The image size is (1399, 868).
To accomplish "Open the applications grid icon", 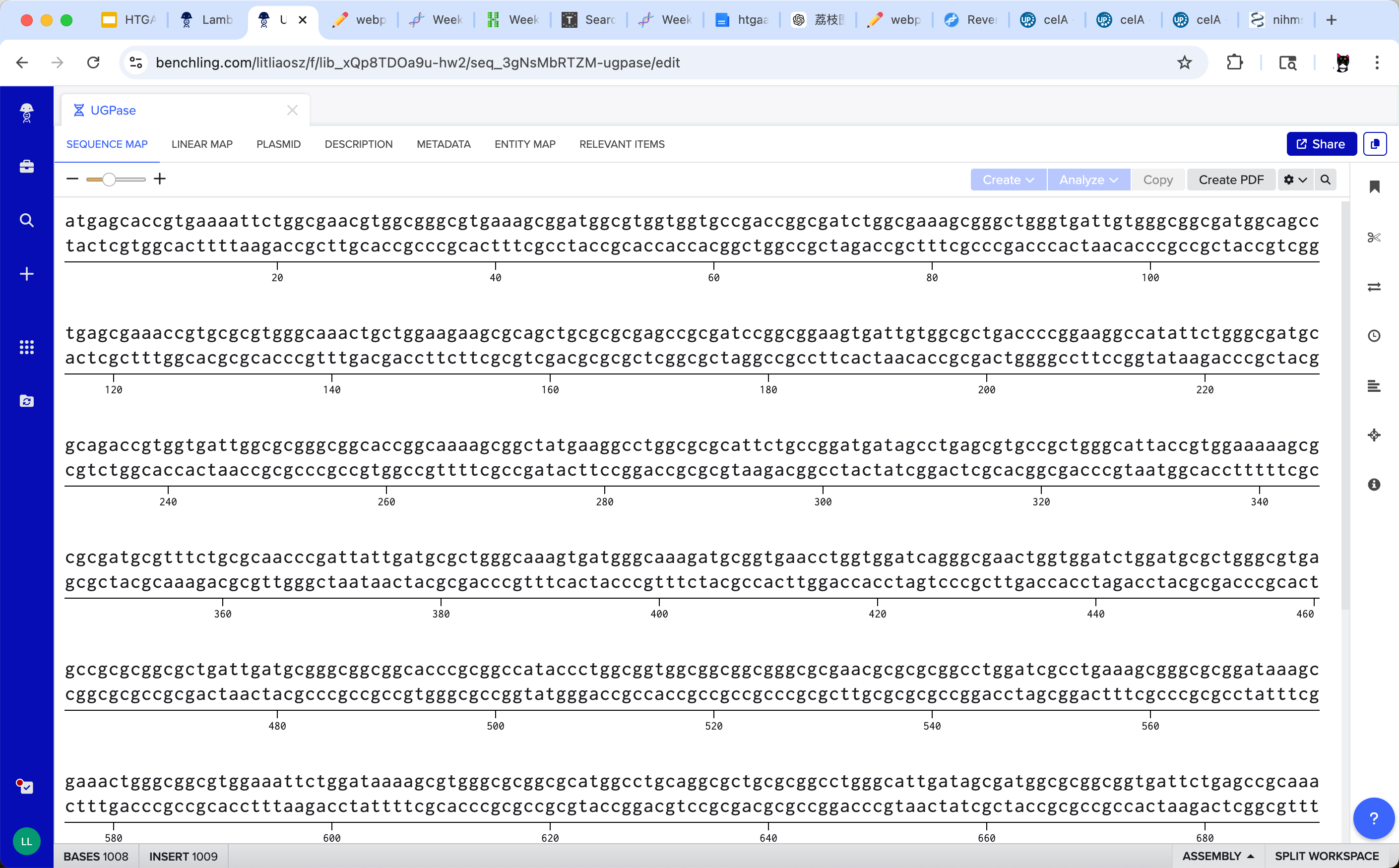I will coord(26,347).
